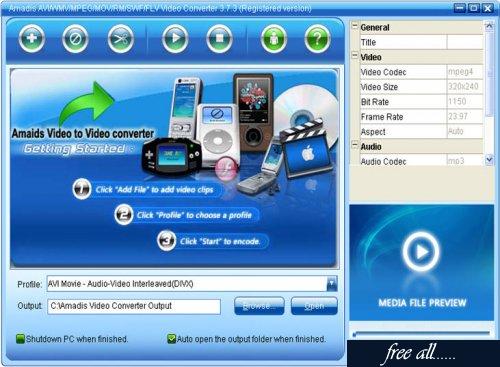
Task: Open help with the question mark icon
Action: [317, 39]
